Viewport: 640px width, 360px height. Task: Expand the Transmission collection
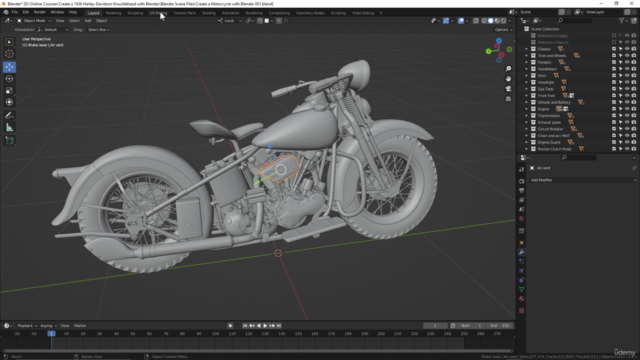(527, 116)
